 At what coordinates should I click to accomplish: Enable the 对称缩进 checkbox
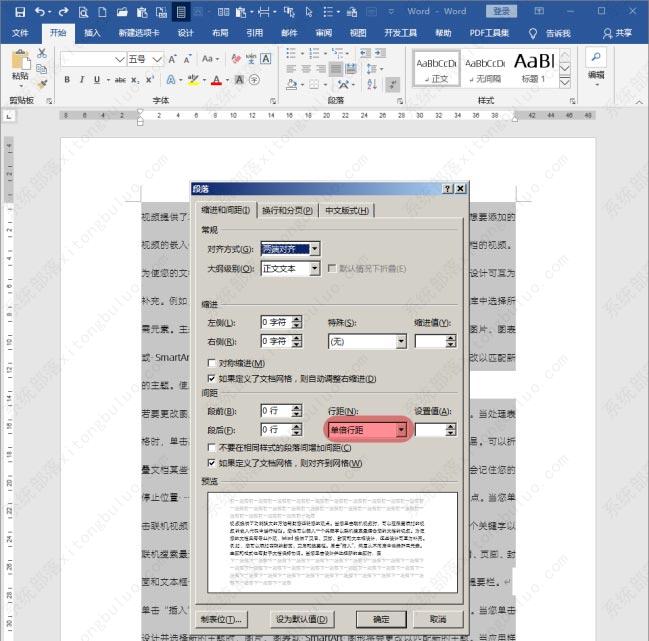(x=212, y=363)
